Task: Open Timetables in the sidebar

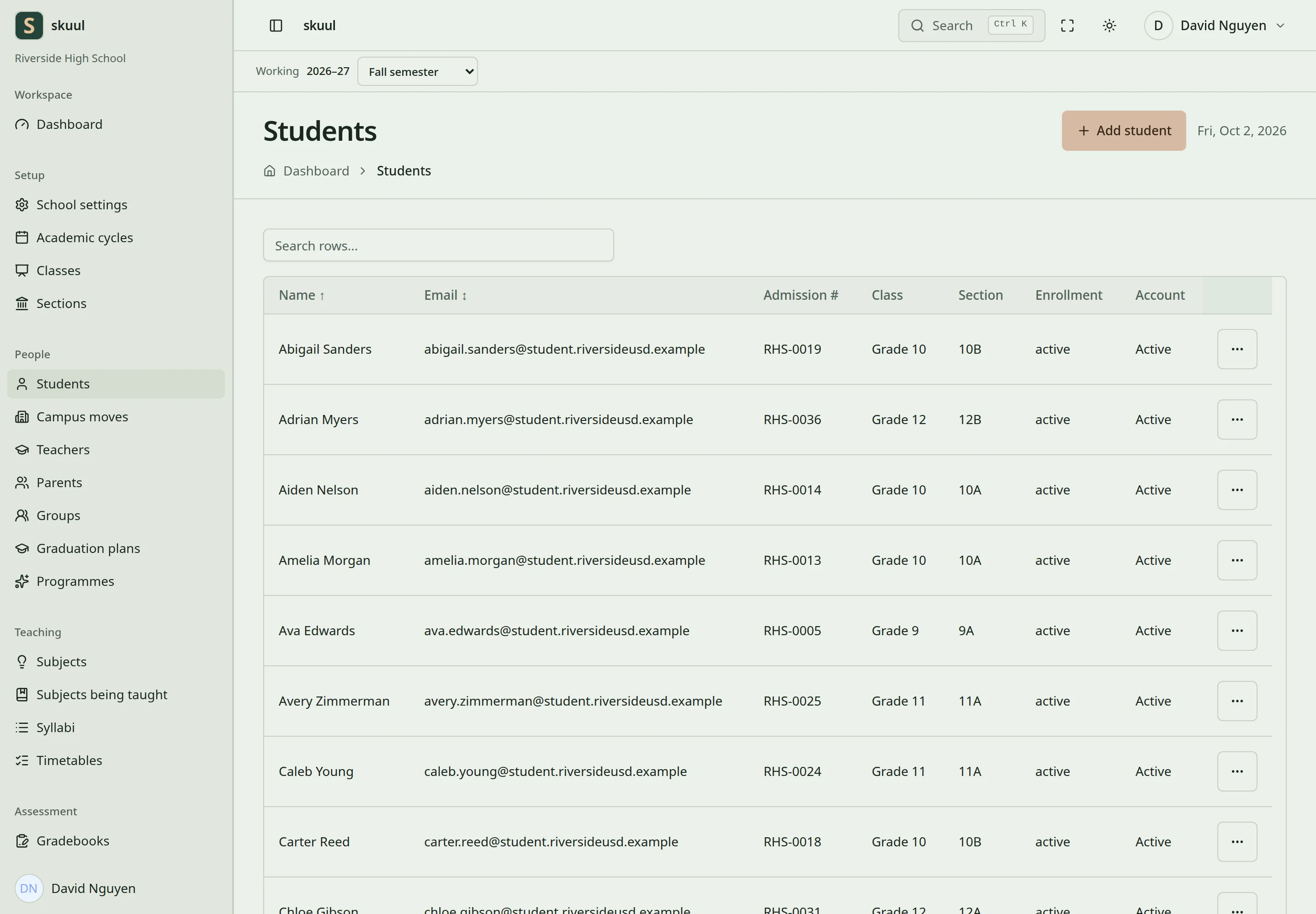Action: (x=116, y=760)
